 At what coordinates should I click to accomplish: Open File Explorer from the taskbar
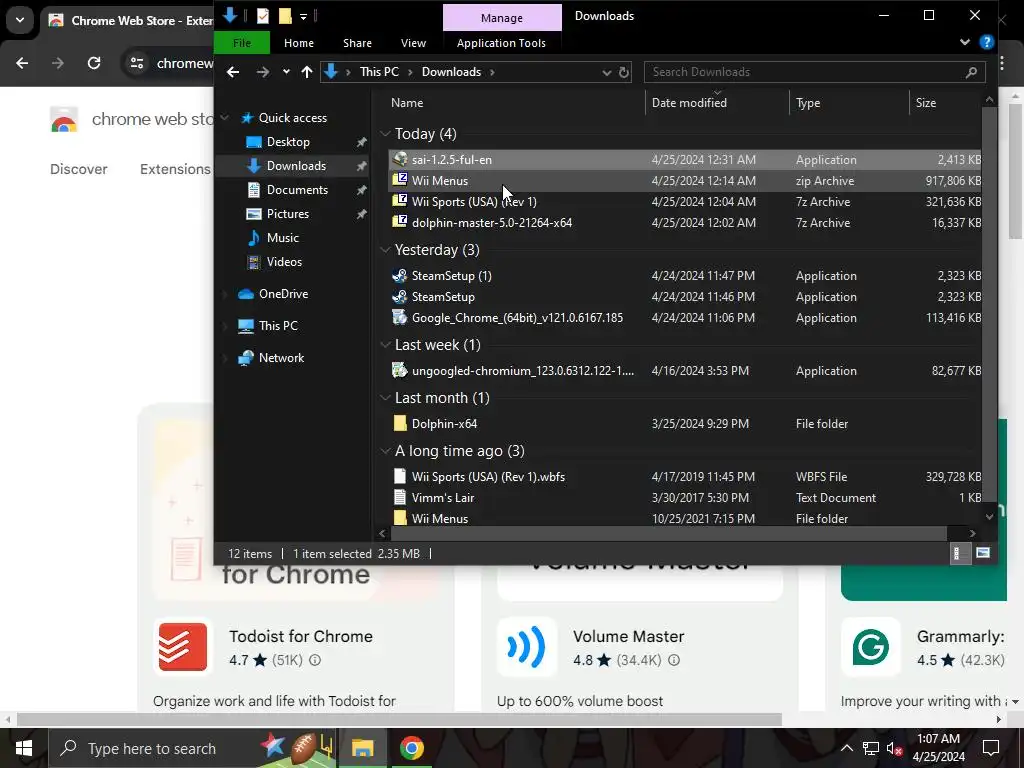[x=362, y=748]
